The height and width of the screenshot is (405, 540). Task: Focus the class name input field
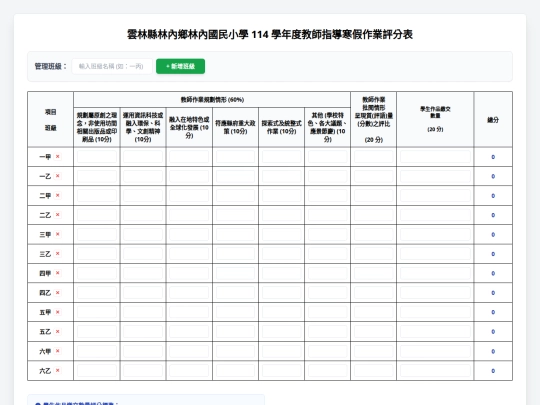pyautogui.click(x=112, y=66)
